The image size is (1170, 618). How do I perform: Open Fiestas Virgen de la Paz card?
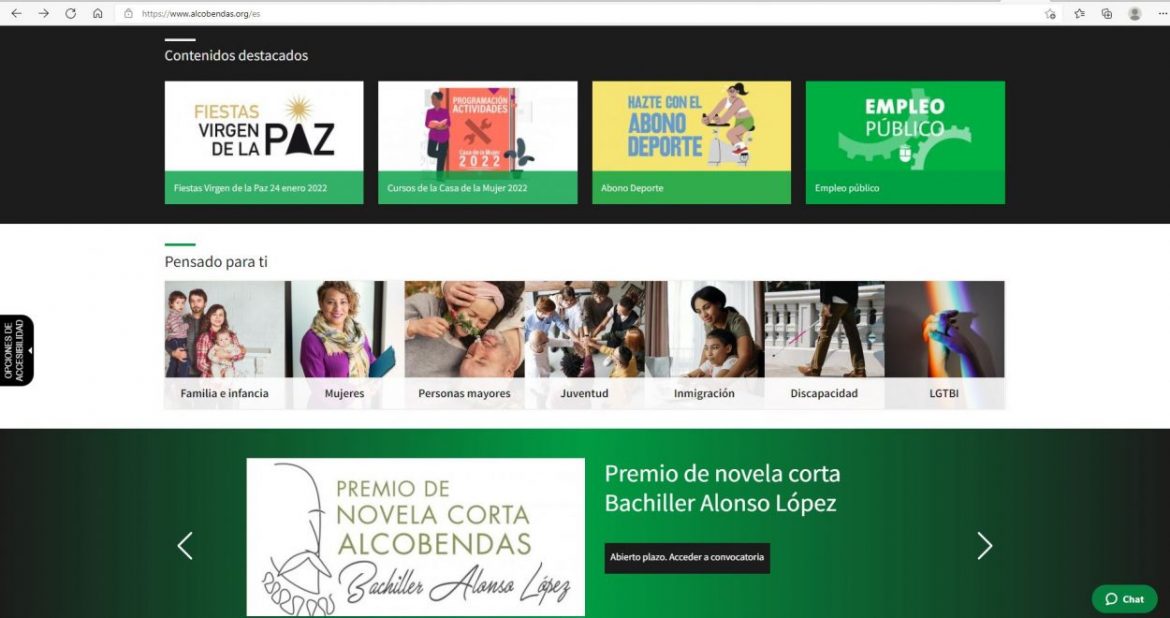[264, 143]
